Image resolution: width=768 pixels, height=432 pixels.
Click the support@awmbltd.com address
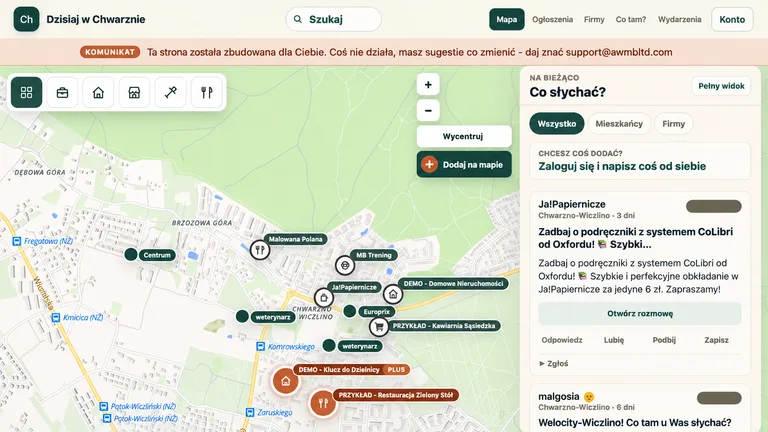click(x=619, y=52)
